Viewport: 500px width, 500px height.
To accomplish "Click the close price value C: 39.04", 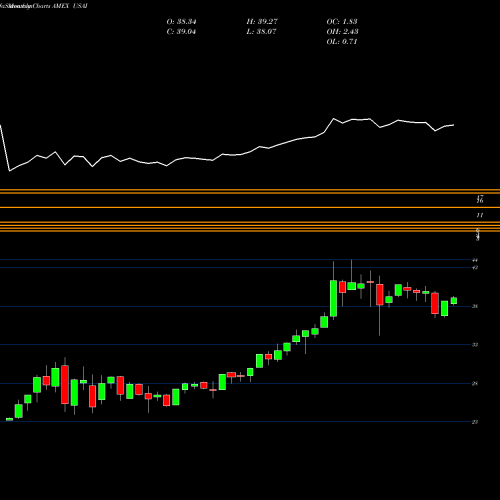I will (181, 32).
